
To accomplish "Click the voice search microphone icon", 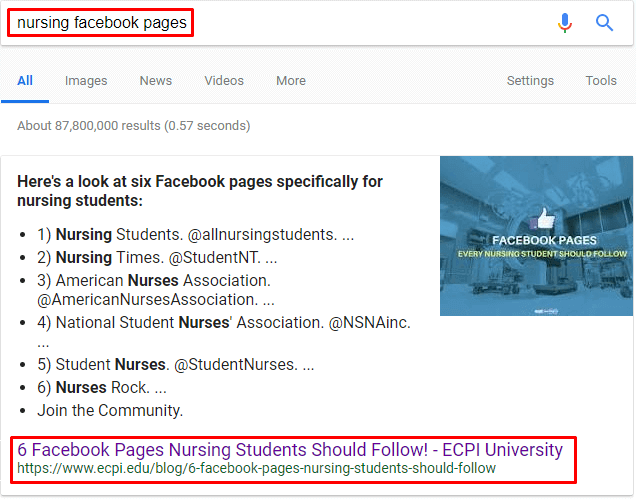I will (x=565, y=23).
